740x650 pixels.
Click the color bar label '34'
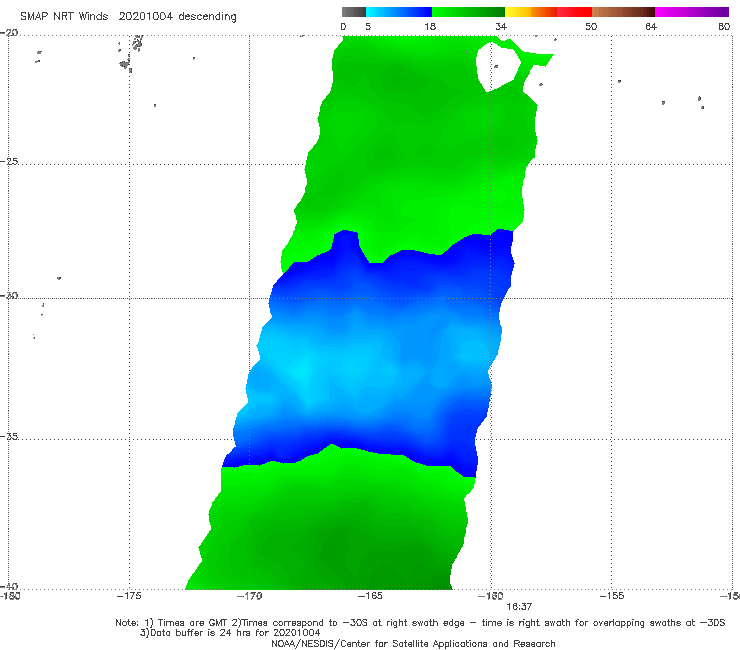[x=501, y=26]
